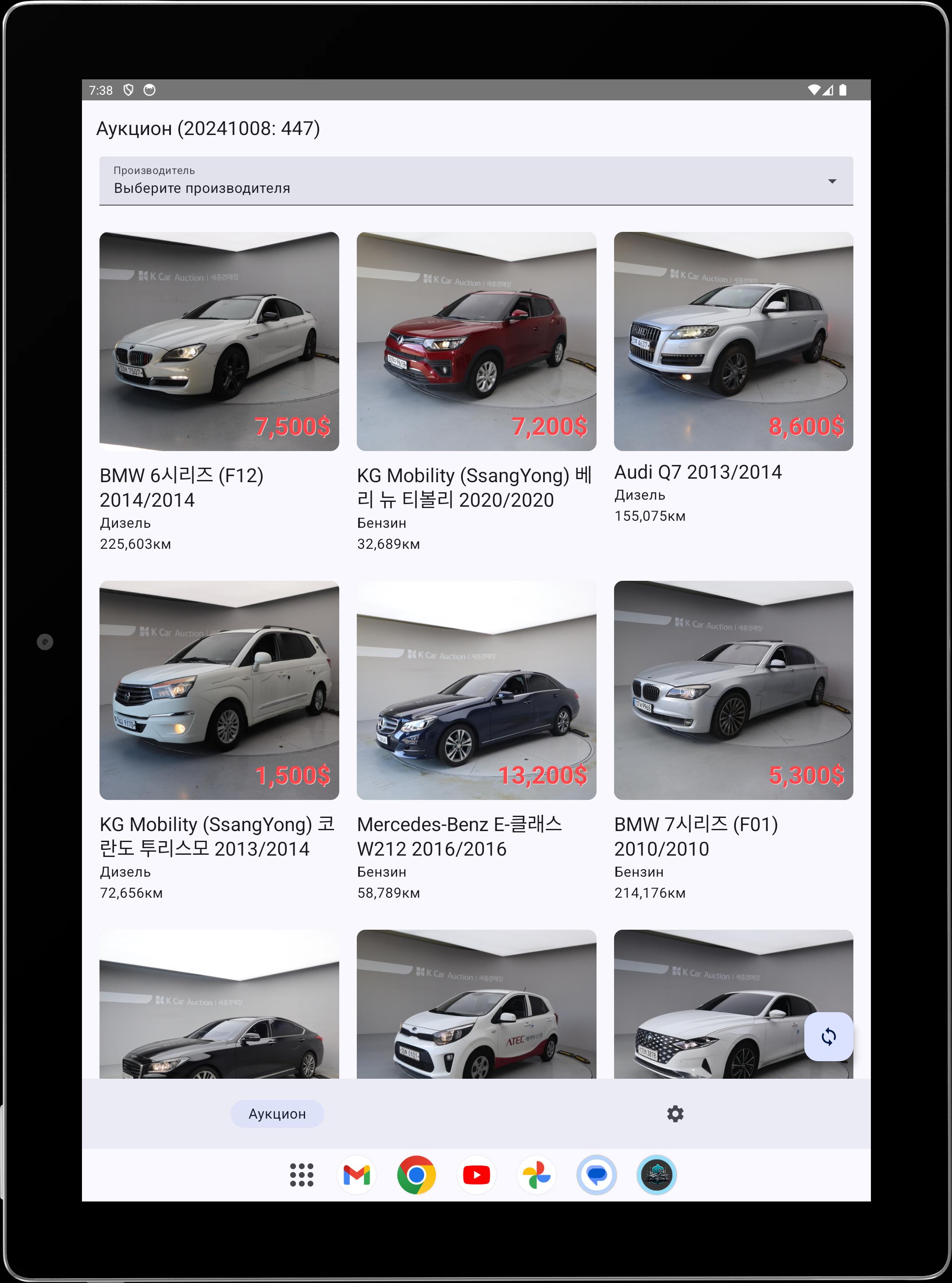Expand the Производитель dropdown arrow

point(831,181)
